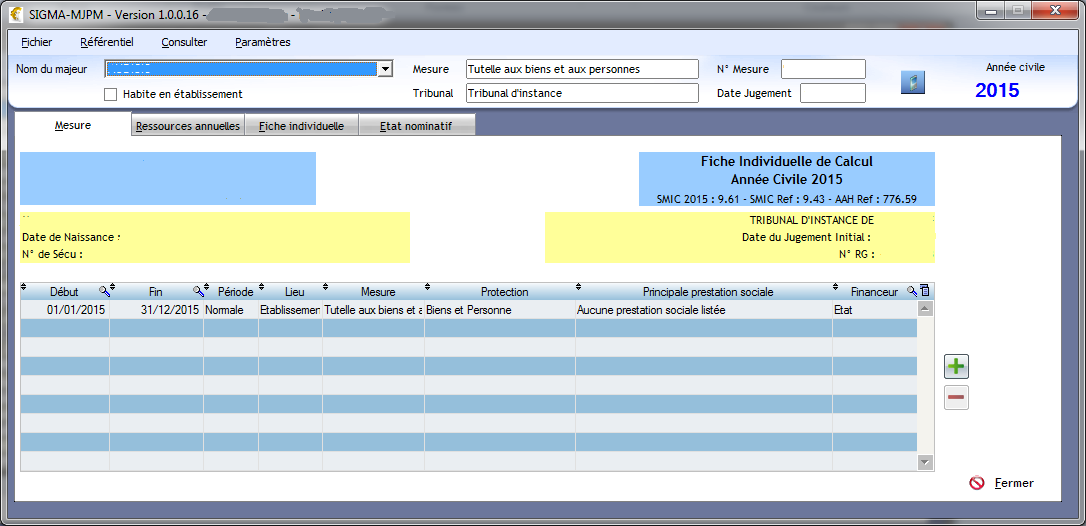
Task: Switch to the Ressources annuelles tab
Action: pos(188,126)
